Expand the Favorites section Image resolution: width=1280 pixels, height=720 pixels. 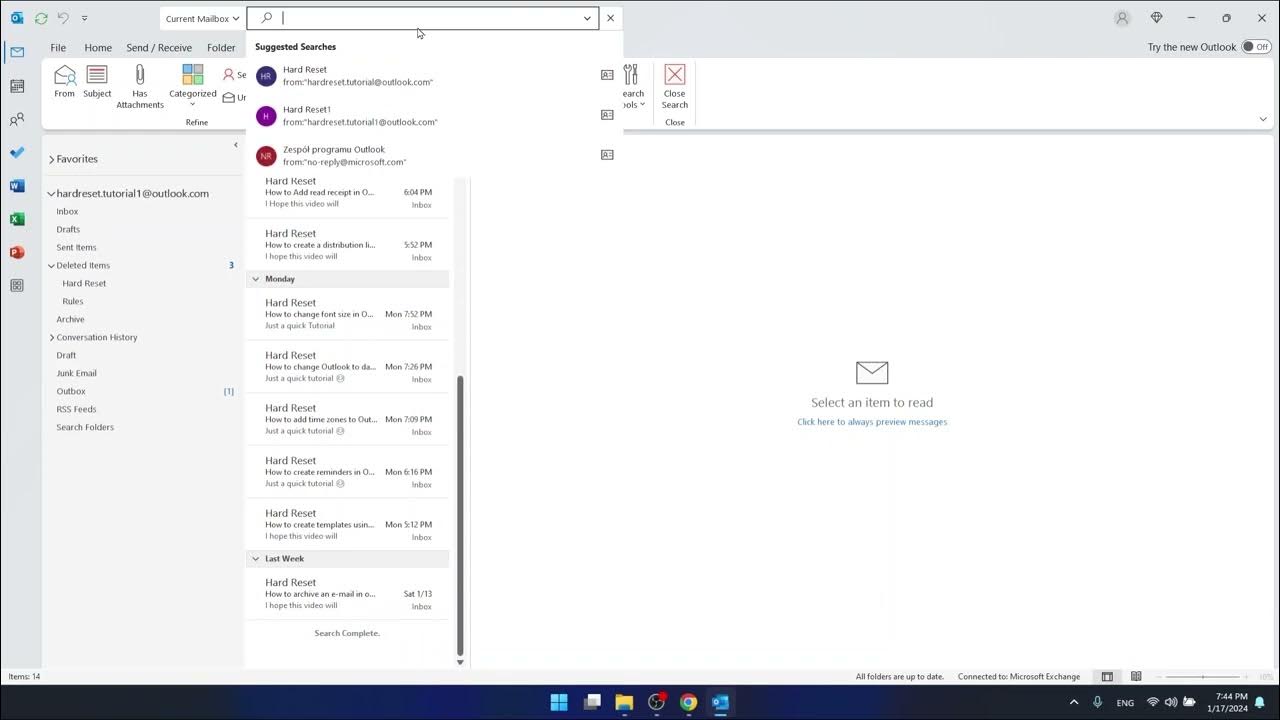[x=51, y=158]
